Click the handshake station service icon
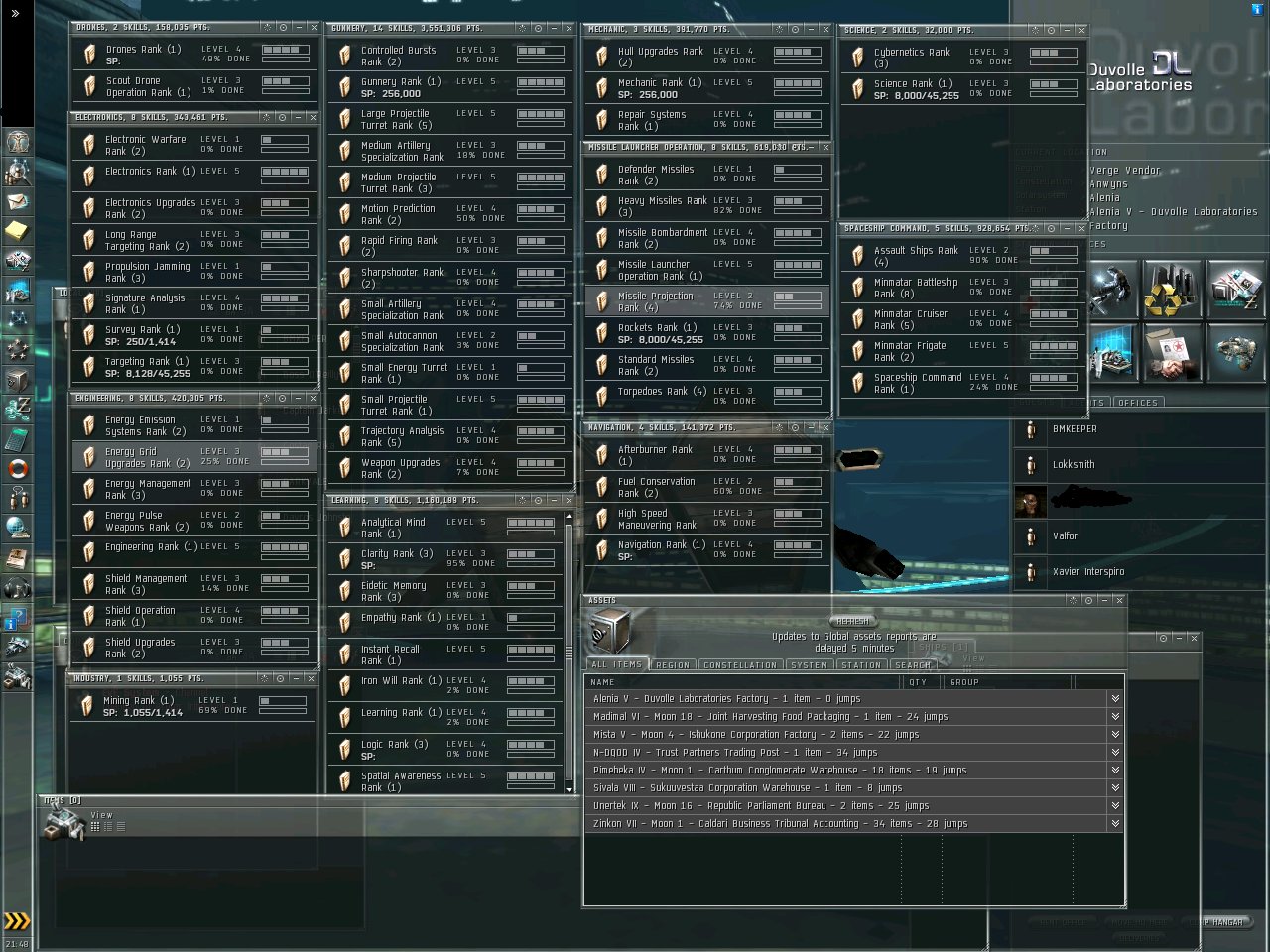The height and width of the screenshot is (952, 1270). pyautogui.click(x=1172, y=353)
